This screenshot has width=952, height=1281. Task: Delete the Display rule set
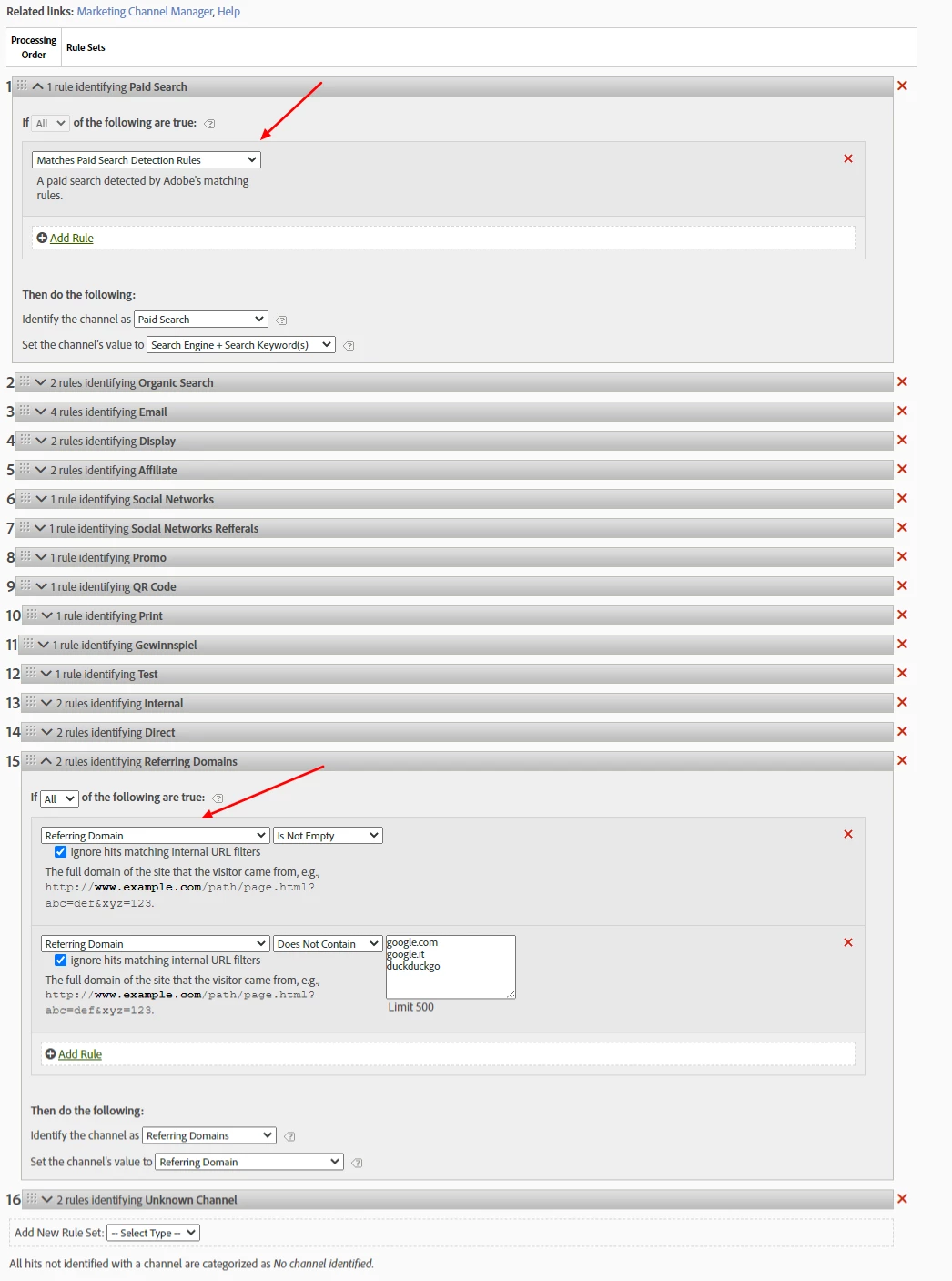coord(902,440)
